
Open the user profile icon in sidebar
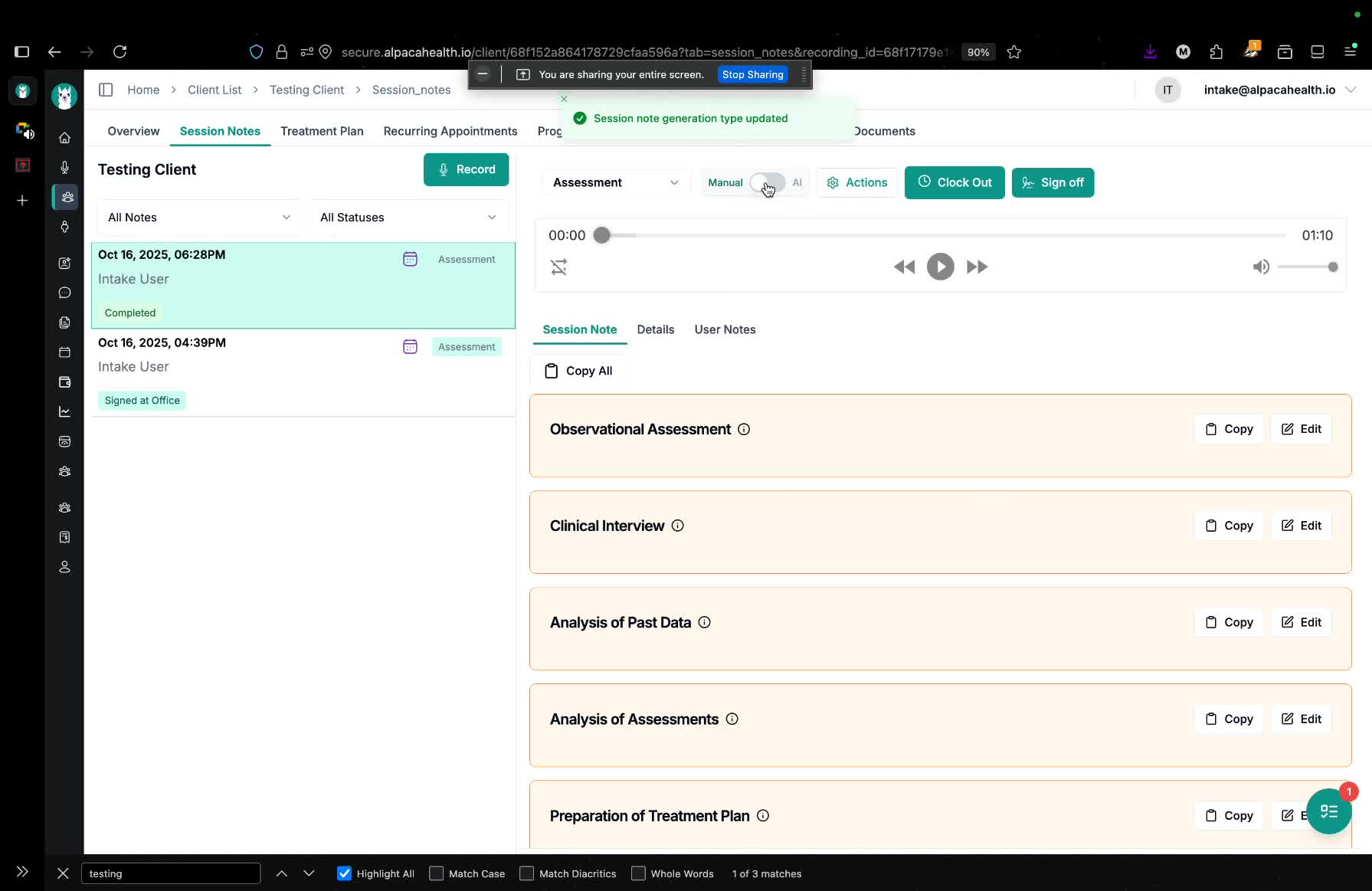tap(64, 567)
